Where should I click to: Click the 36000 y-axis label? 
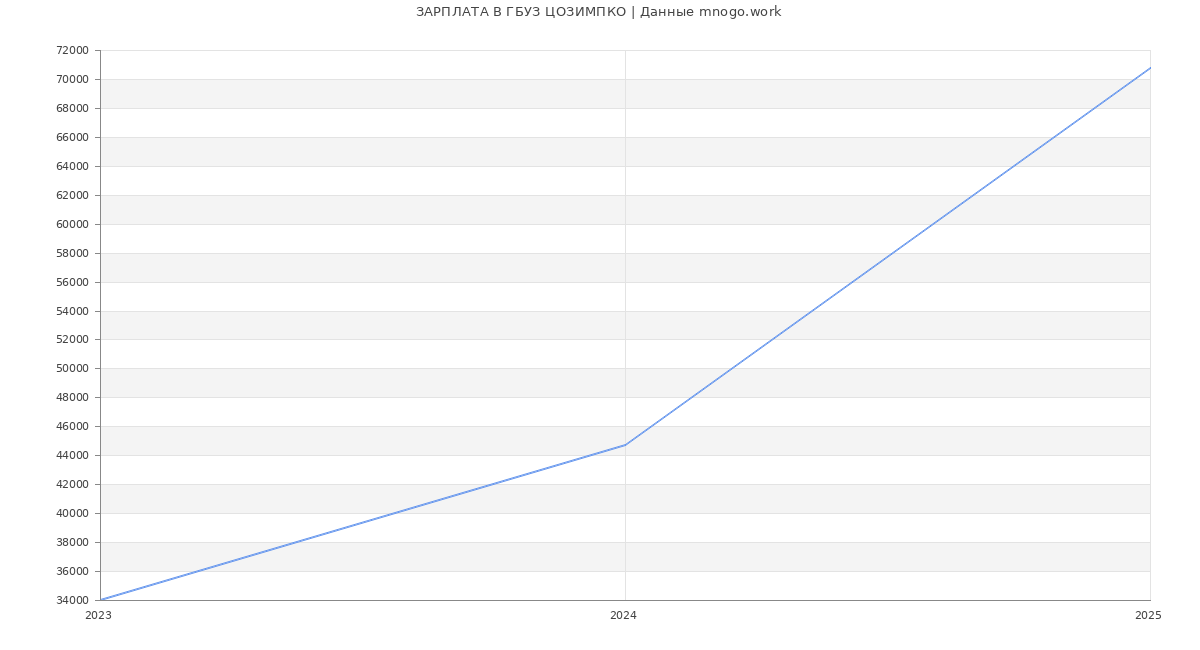point(73,572)
